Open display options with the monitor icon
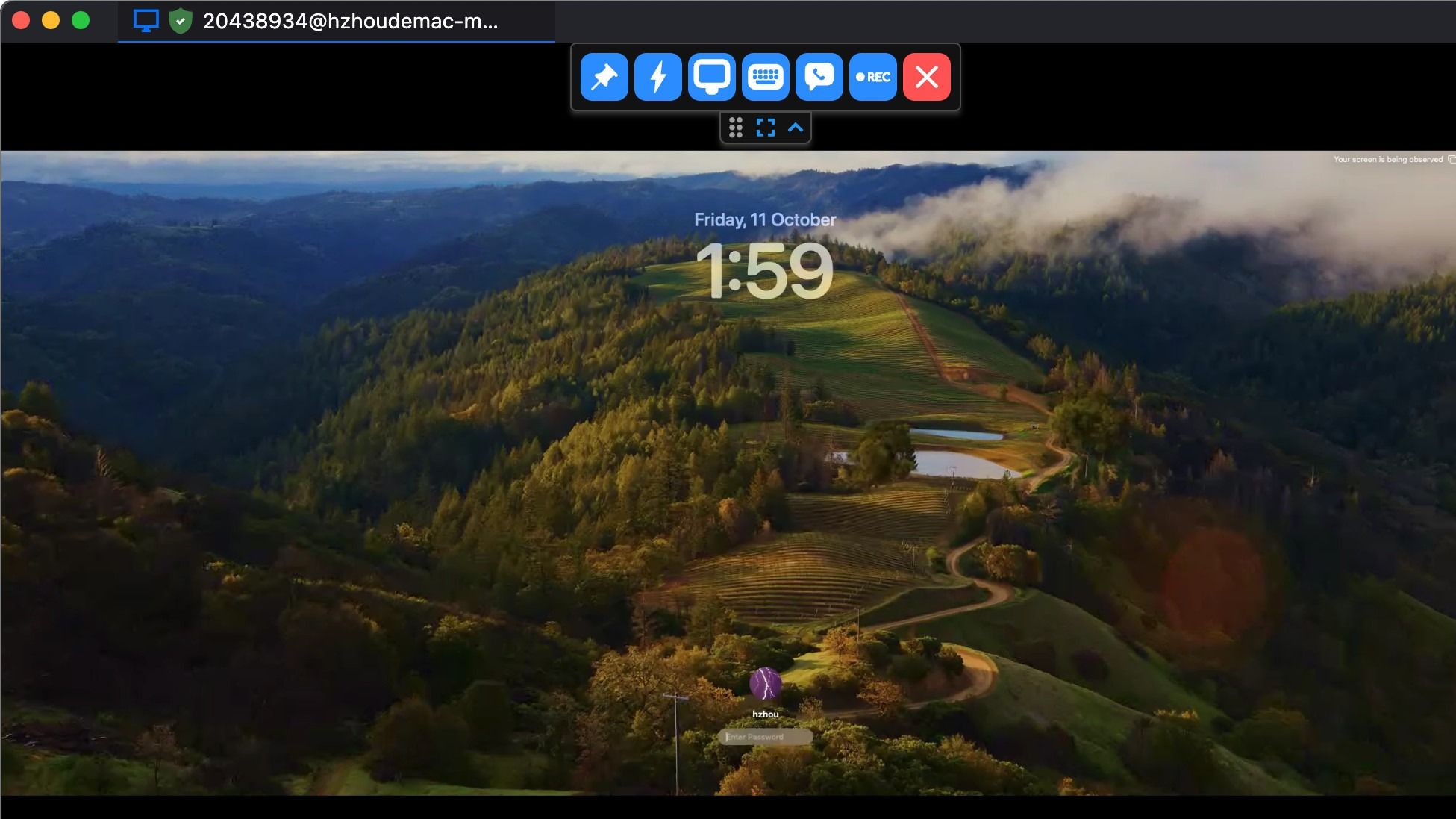 [x=711, y=76]
